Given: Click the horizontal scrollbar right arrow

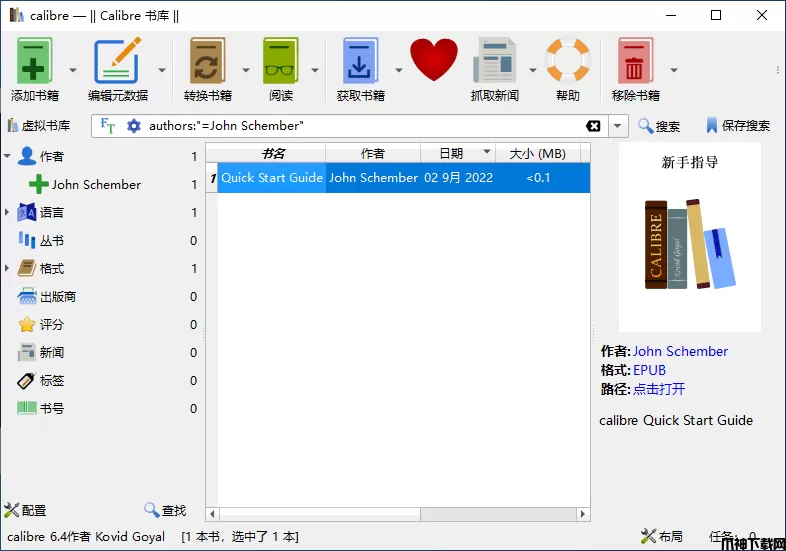Looking at the screenshot, I should point(582,514).
